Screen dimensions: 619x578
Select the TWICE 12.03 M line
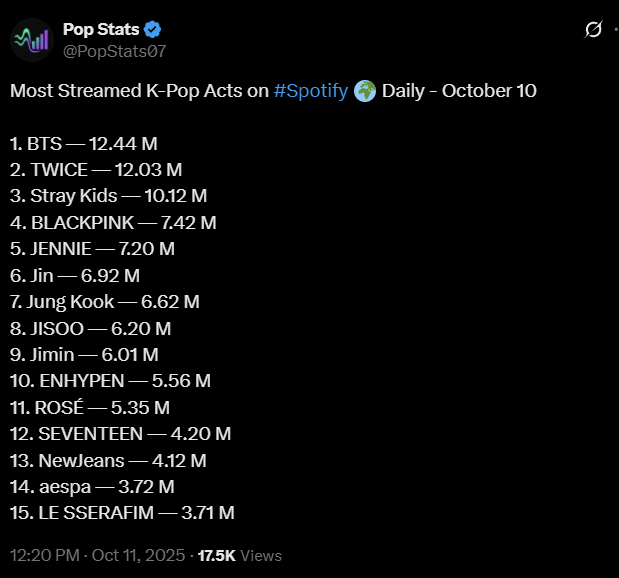(96, 170)
